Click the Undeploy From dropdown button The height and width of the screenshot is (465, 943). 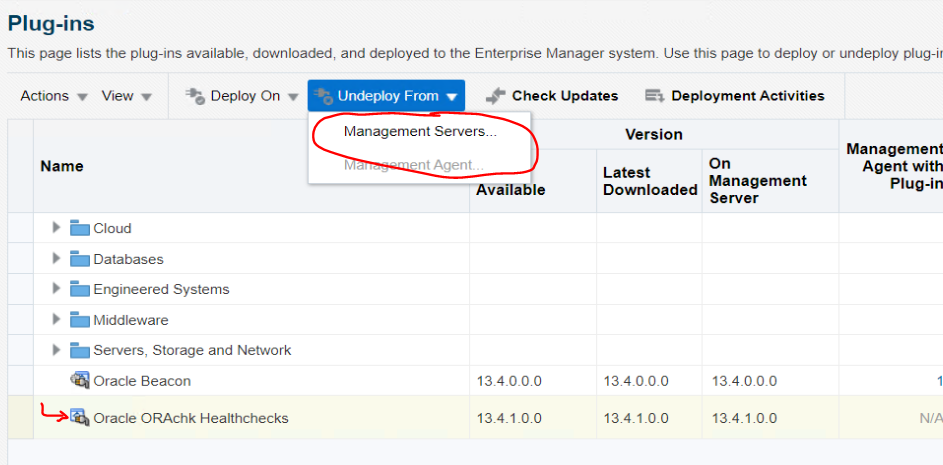click(386, 96)
